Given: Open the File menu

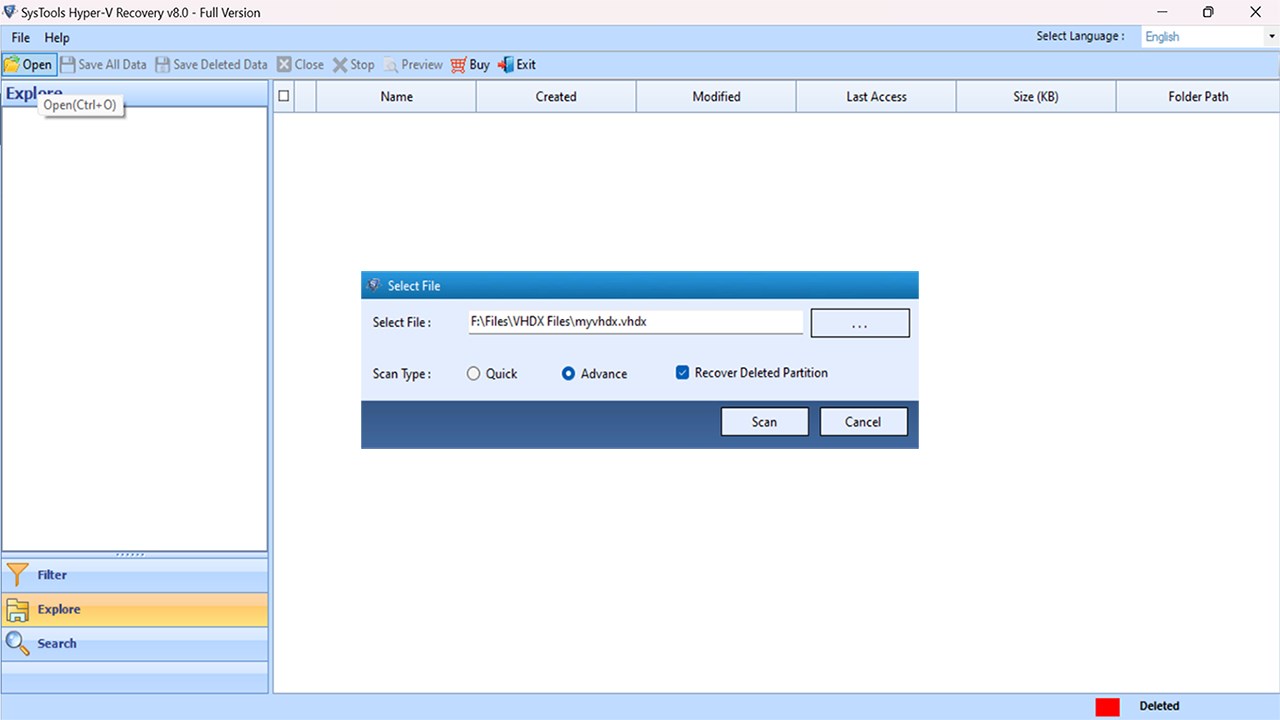Looking at the screenshot, I should 21,37.
